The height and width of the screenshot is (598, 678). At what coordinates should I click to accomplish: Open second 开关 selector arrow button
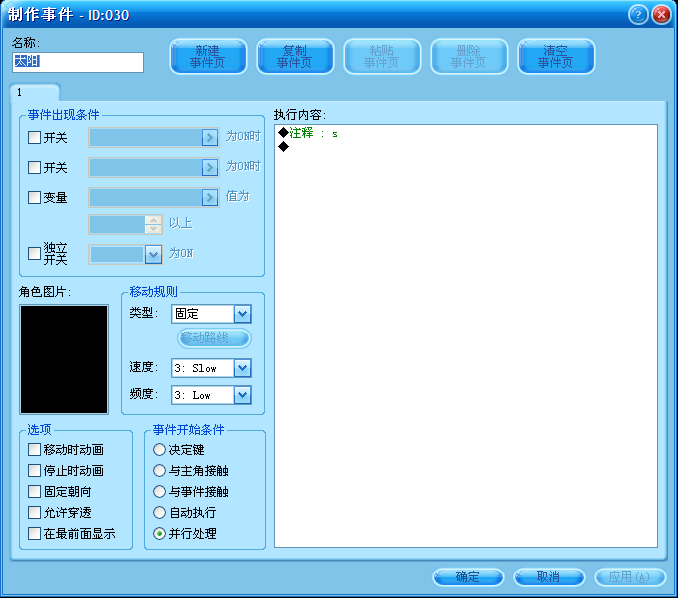click(x=210, y=168)
